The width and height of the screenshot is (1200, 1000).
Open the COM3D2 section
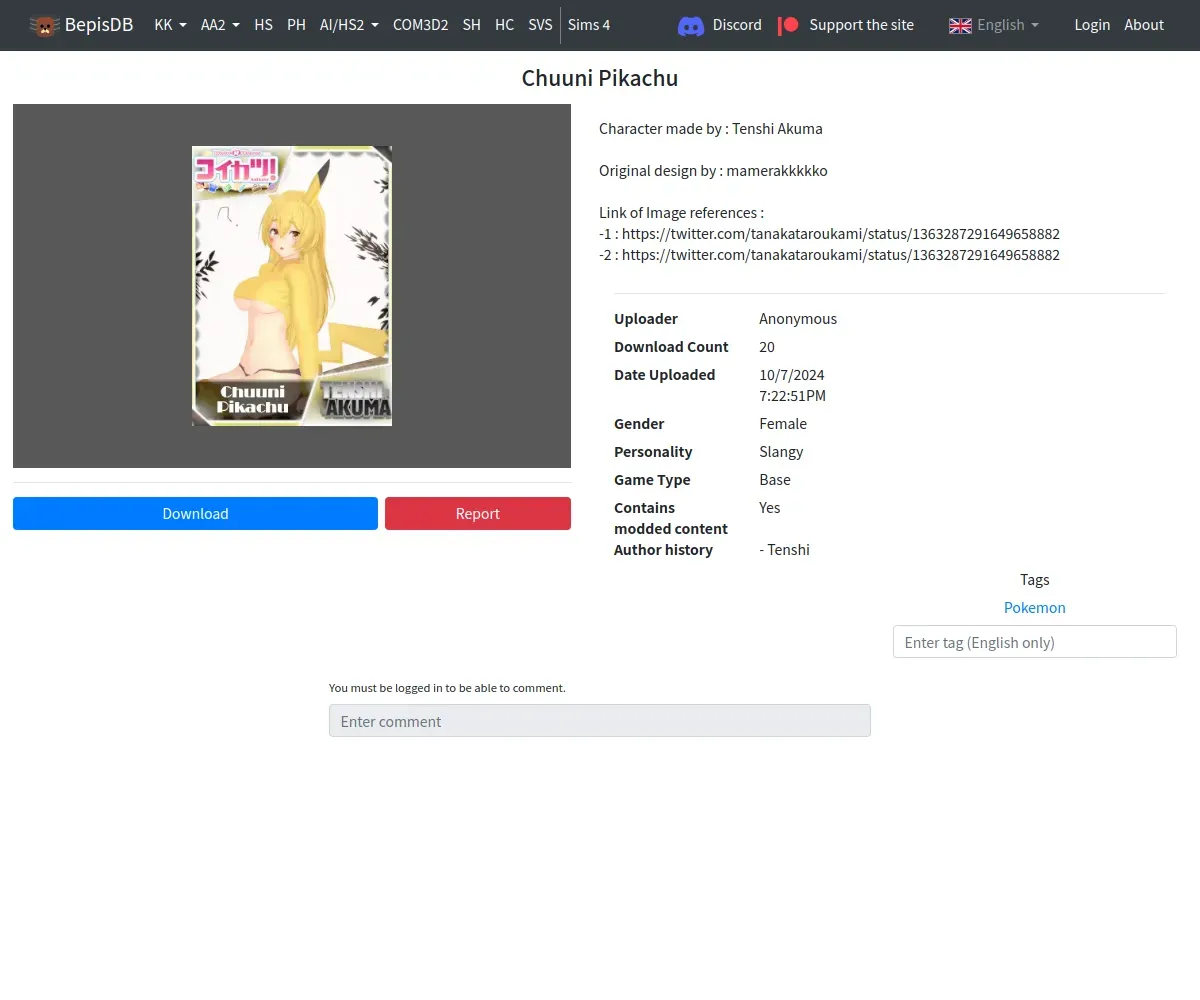420,25
